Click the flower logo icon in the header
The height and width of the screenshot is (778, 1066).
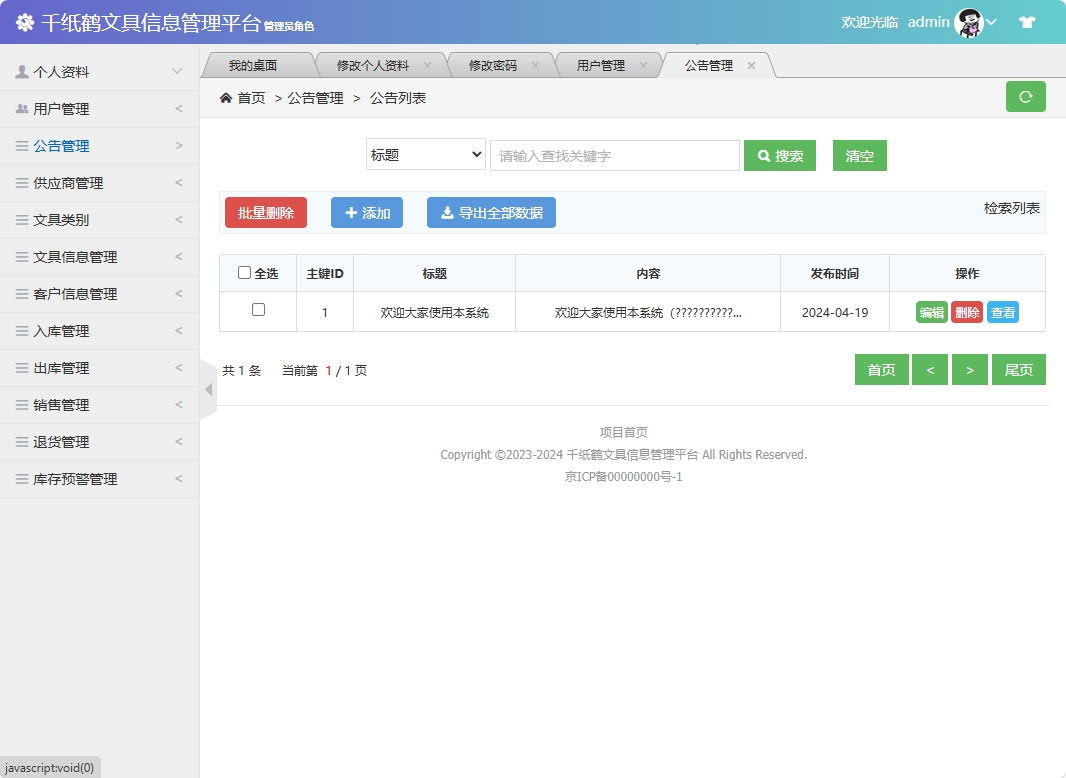[25, 22]
